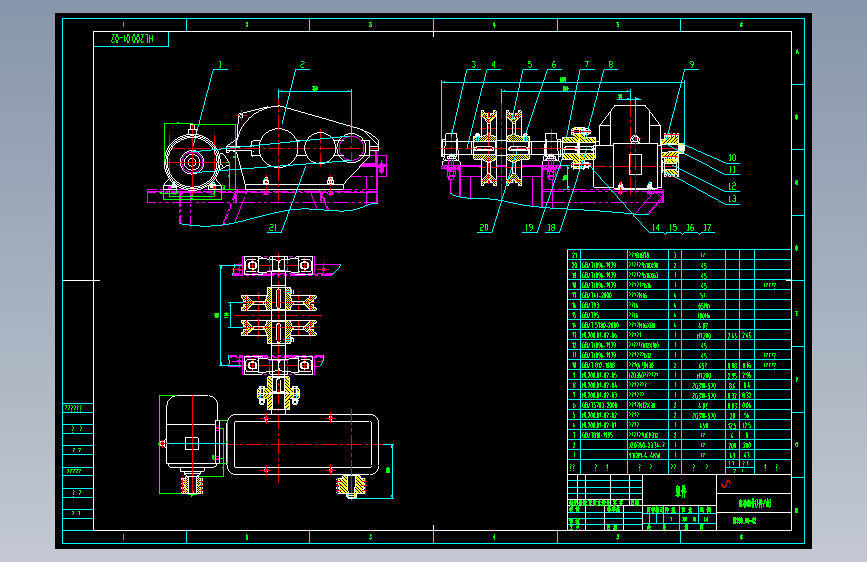Click callout number 13 right of the gearbox

(732, 199)
